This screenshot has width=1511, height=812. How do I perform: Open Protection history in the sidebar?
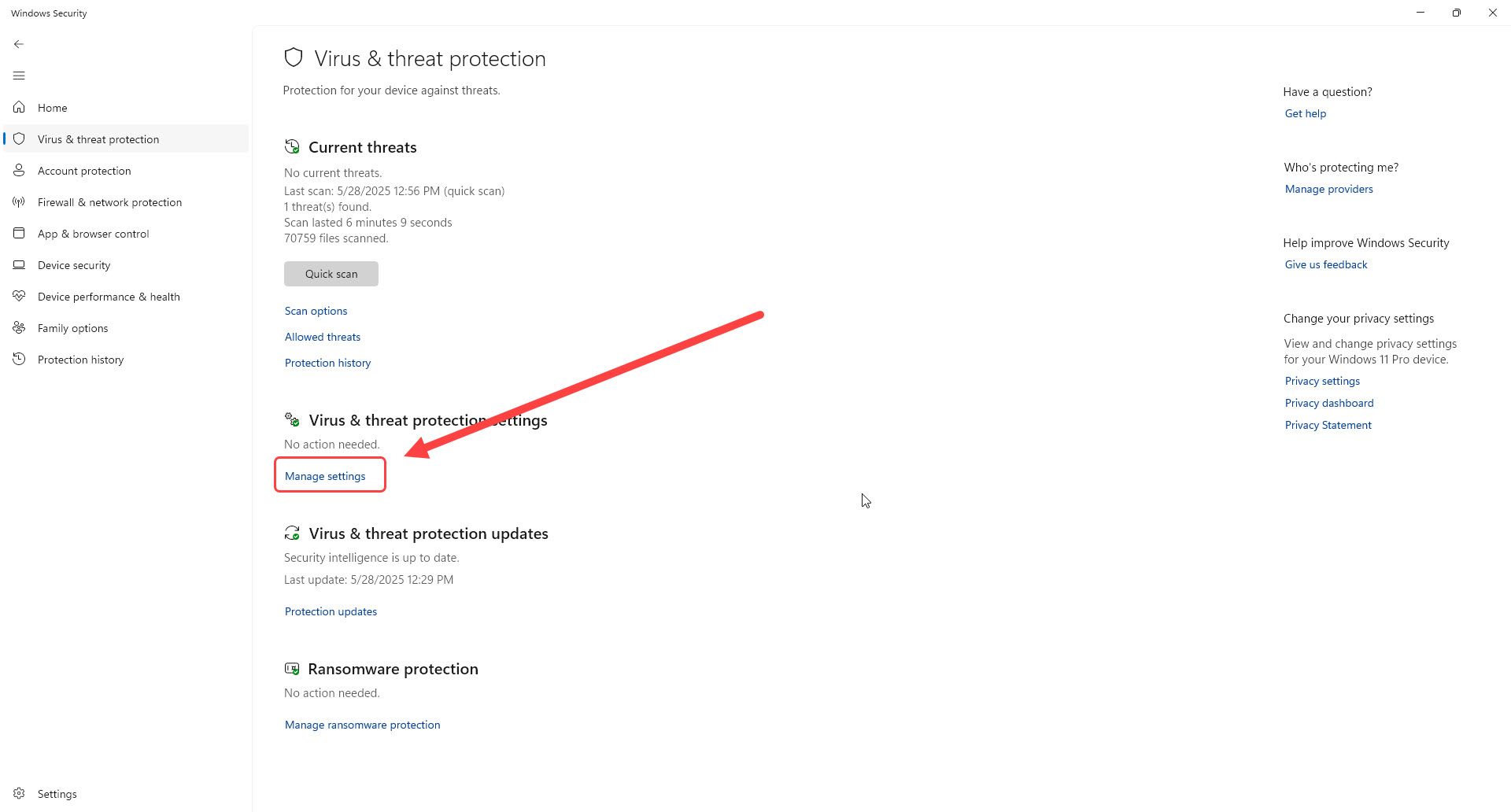[80, 360]
